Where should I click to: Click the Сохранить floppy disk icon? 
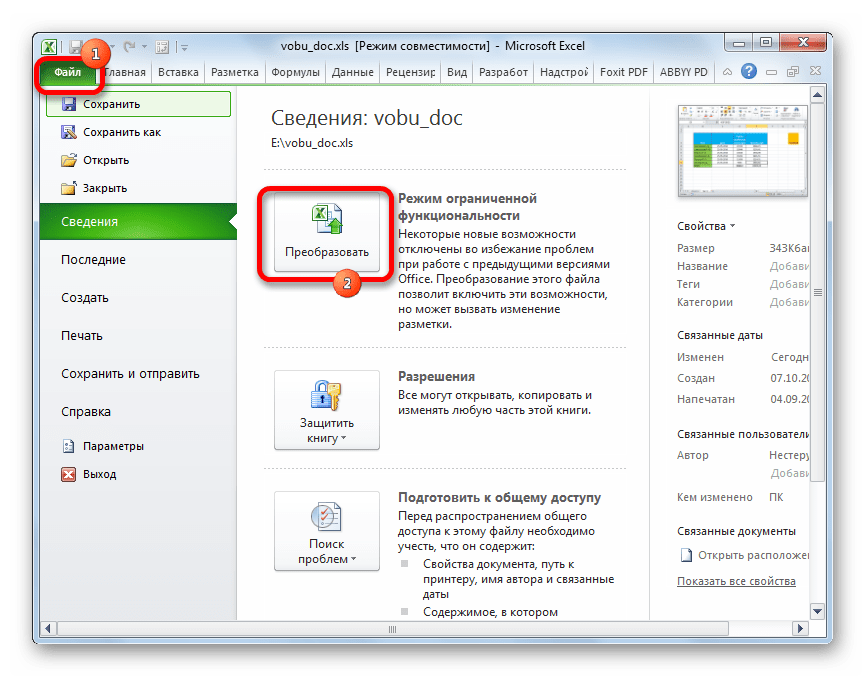[x=68, y=104]
